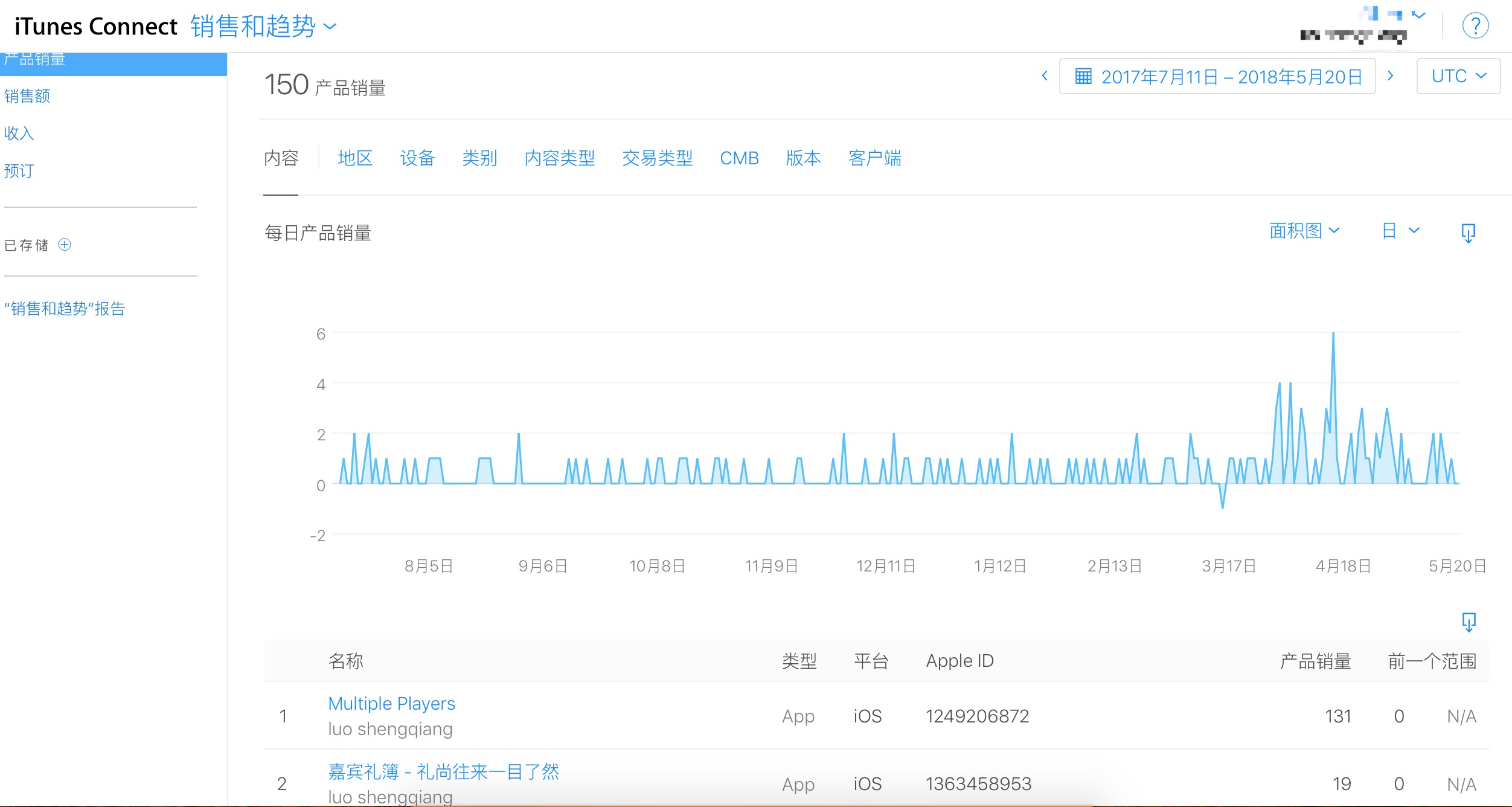Viewport: 1512px width, 807px height.
Task: Click the next date range arrow
Action: click(1392, 76)
